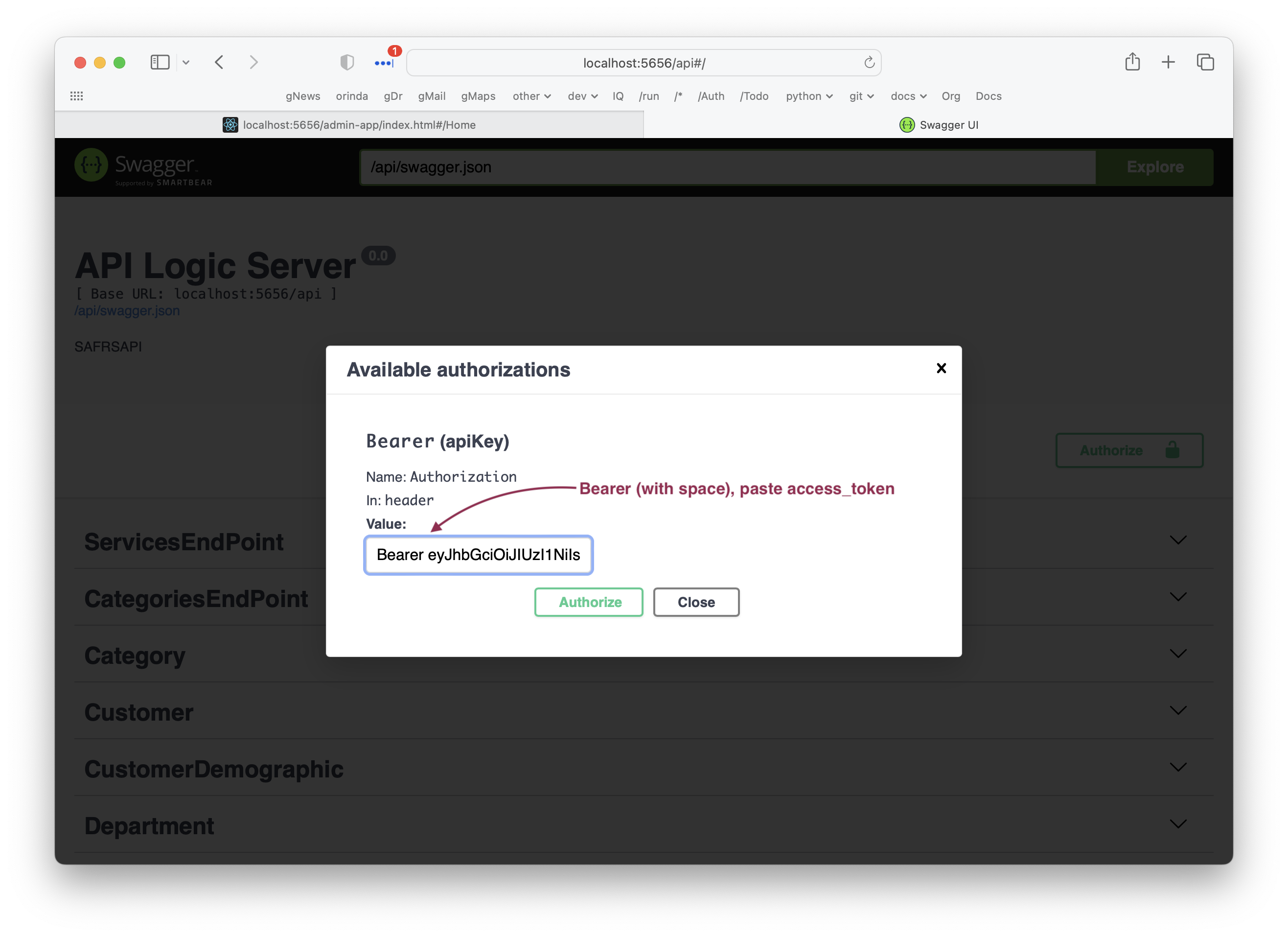Open the git bookmarks folder

(x=861, y=96)
